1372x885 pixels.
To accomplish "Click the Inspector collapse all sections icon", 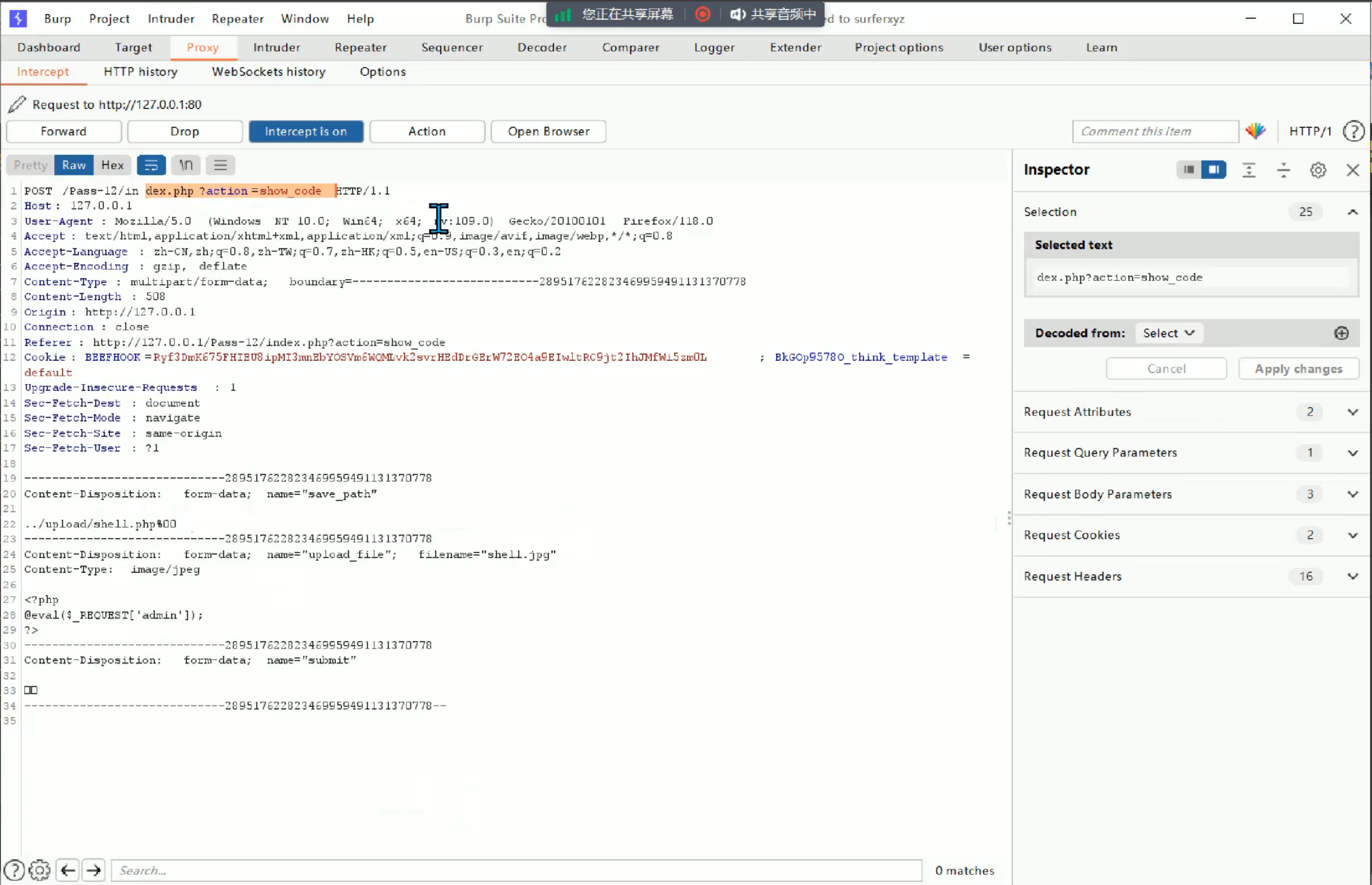I will (x=1284, y=170).
